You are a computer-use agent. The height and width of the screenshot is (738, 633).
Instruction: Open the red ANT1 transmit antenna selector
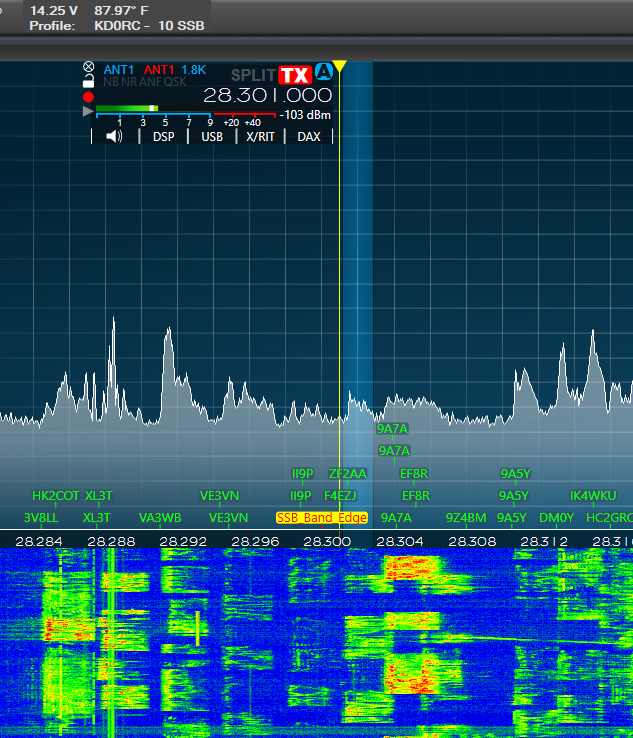point(159,70)
